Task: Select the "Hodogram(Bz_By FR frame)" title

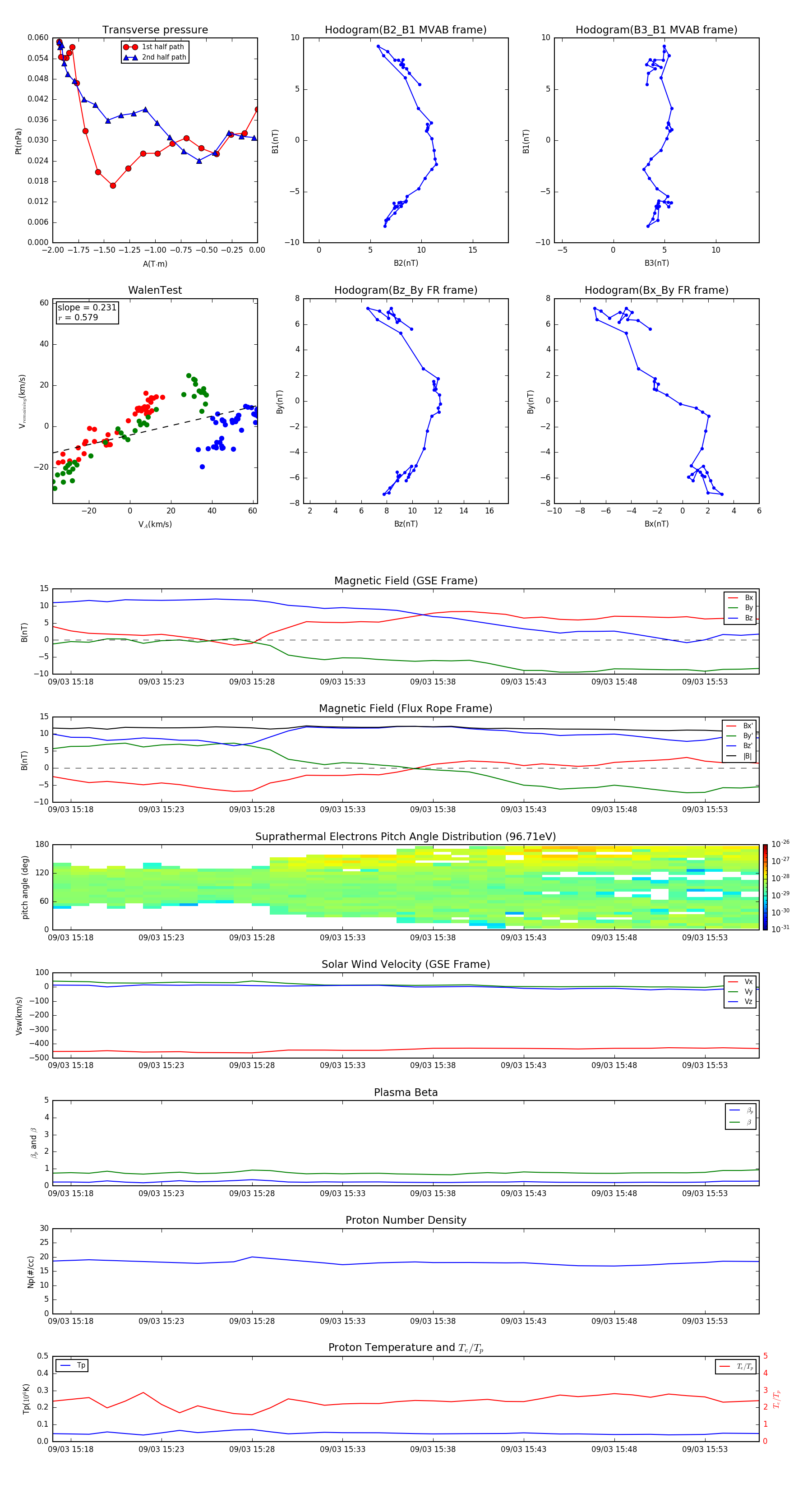Action: (406, 290)
